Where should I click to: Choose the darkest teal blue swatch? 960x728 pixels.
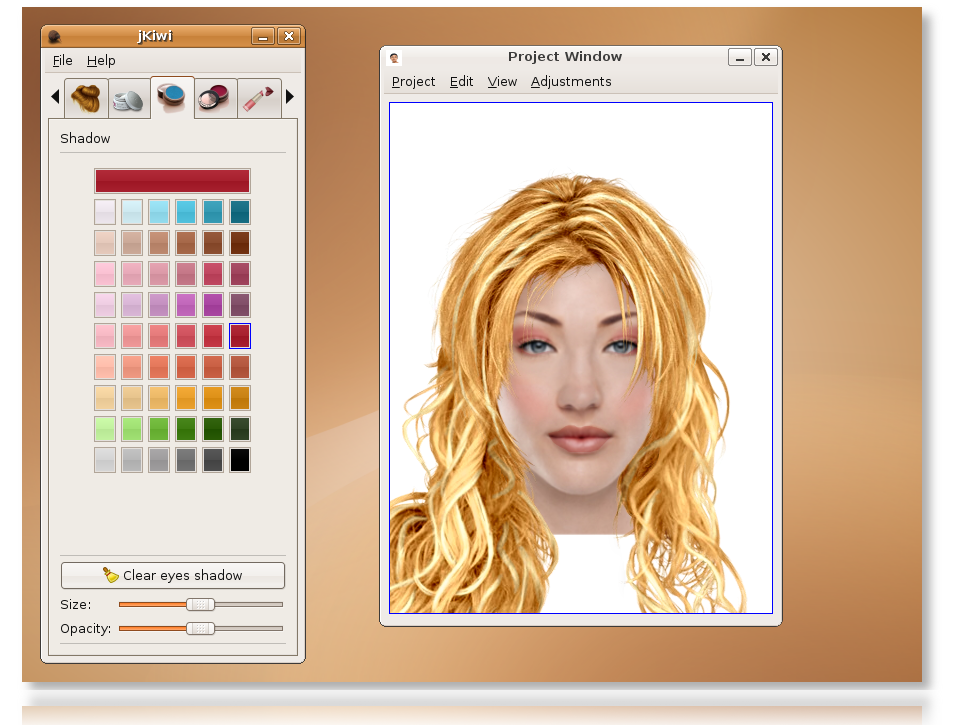tap(240, 212)
